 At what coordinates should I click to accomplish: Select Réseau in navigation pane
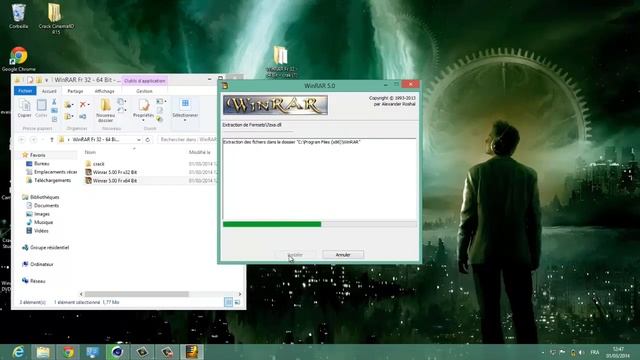(x=38, y=281)
